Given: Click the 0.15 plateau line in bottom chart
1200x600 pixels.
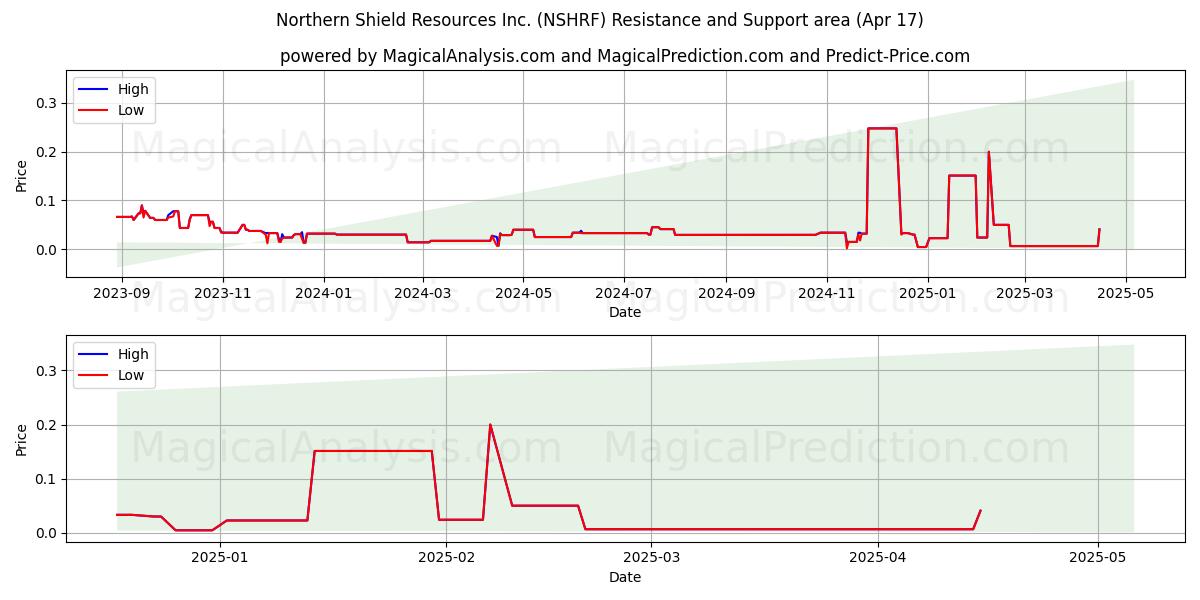Looking at the screenshot, I should coord(373,451).
